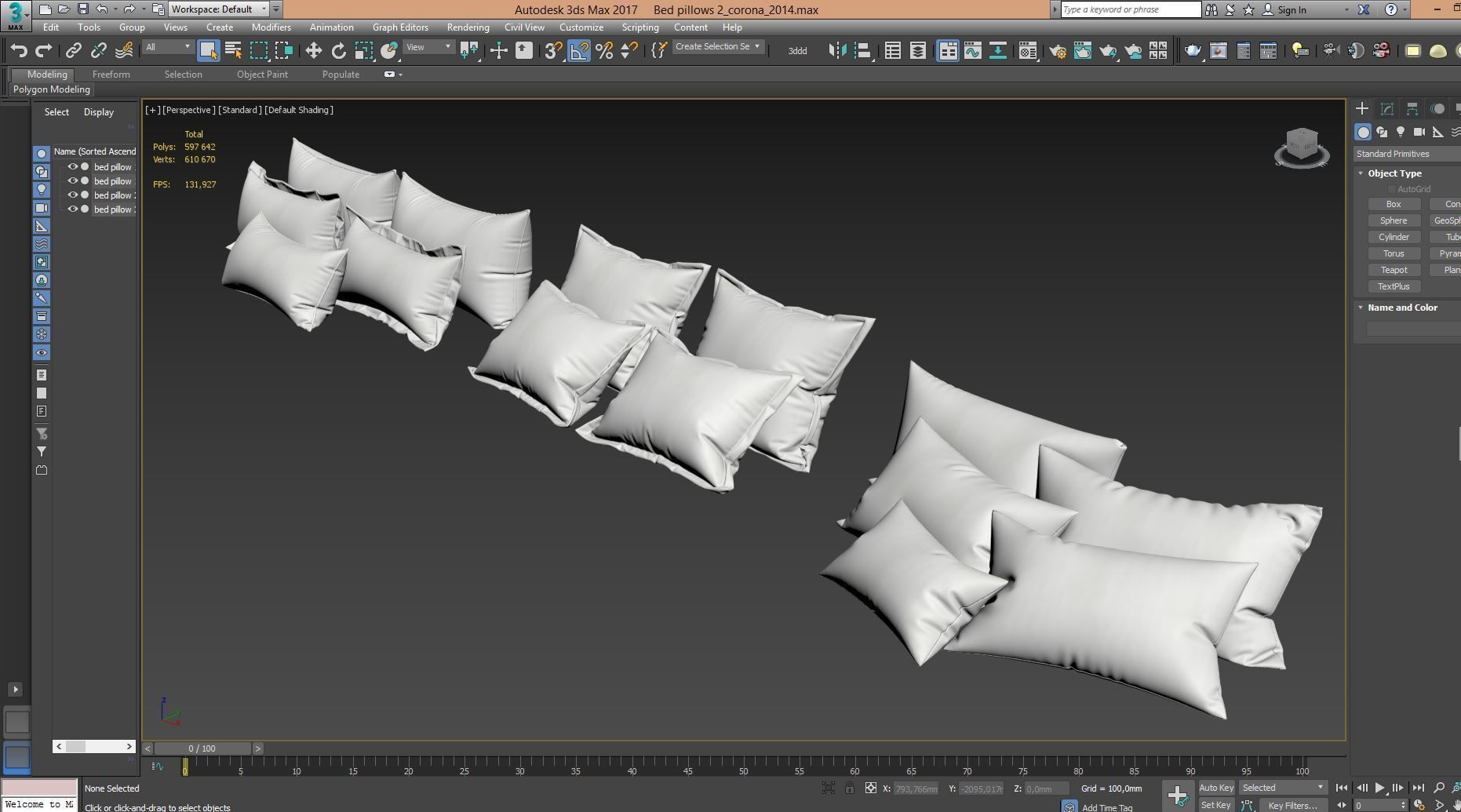Click Edit Named Selection Sets icon
Image resolution: width=1461 pixels, height=812 pixels.
point(659,51)
